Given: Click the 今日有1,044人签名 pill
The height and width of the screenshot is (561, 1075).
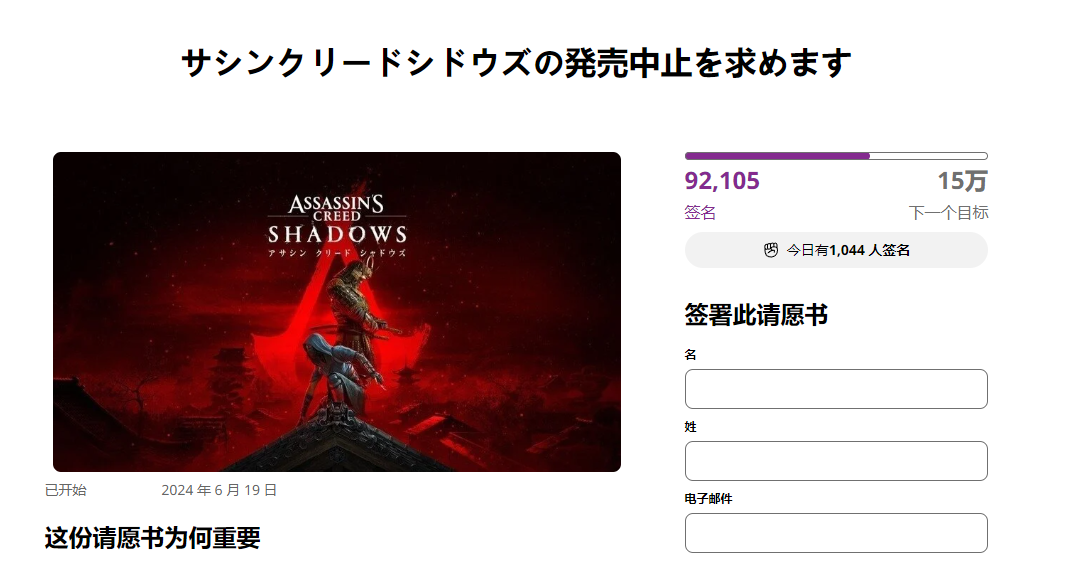Looking at the screenshot, I should (836, 250).
